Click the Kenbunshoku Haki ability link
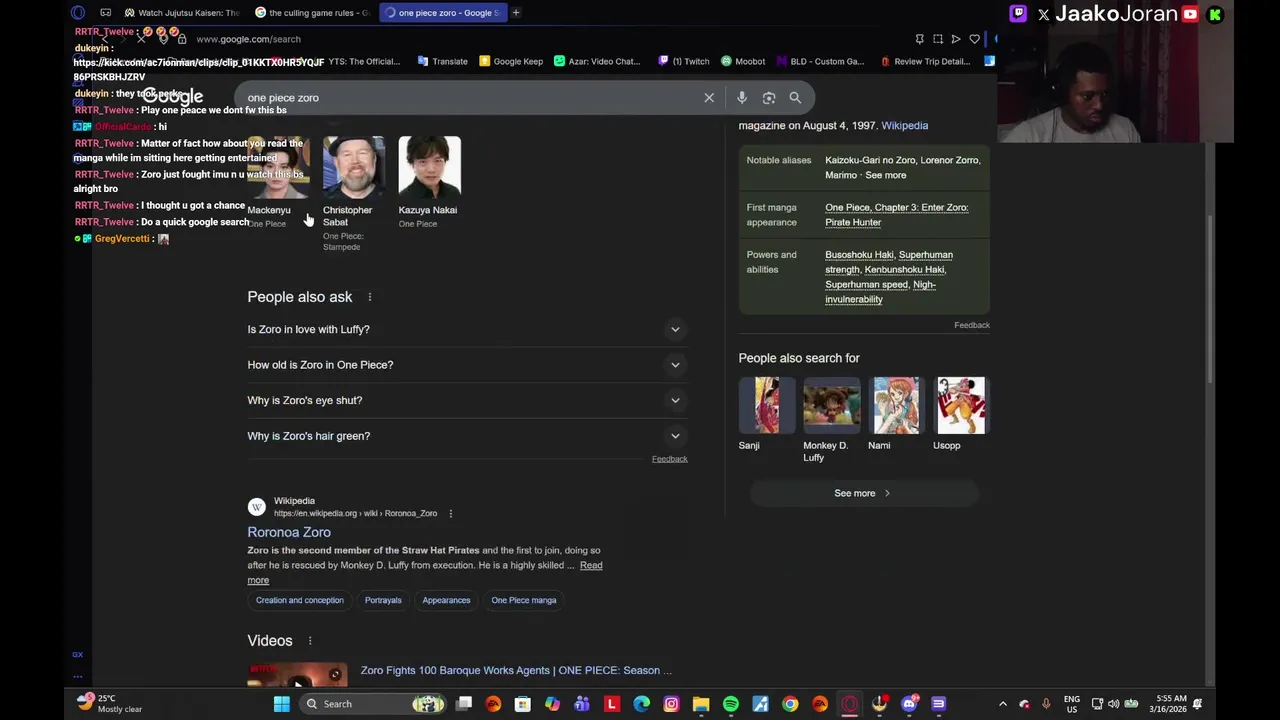 tap(904, 270)
